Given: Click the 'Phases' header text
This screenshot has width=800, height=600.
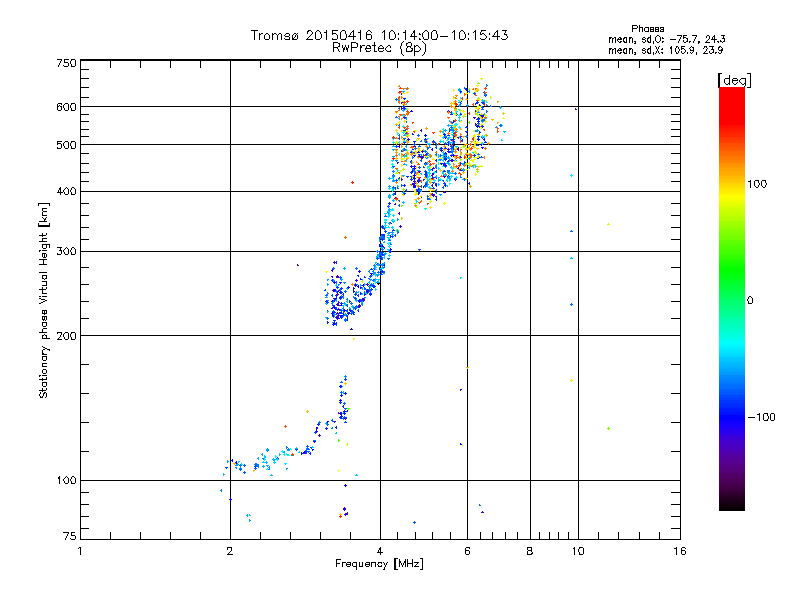Looking at the screenshot, I should 647,29.
